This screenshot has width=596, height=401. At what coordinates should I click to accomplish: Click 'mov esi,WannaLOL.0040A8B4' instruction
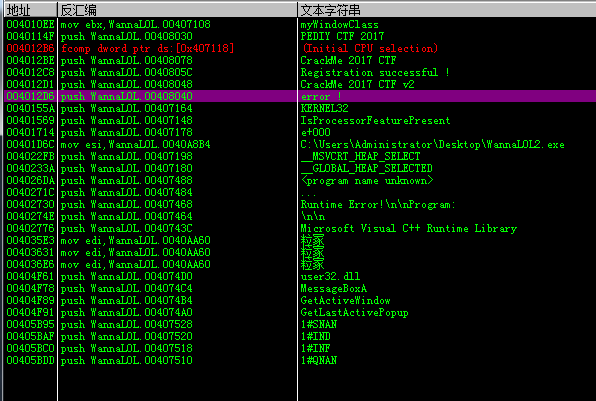135,144
